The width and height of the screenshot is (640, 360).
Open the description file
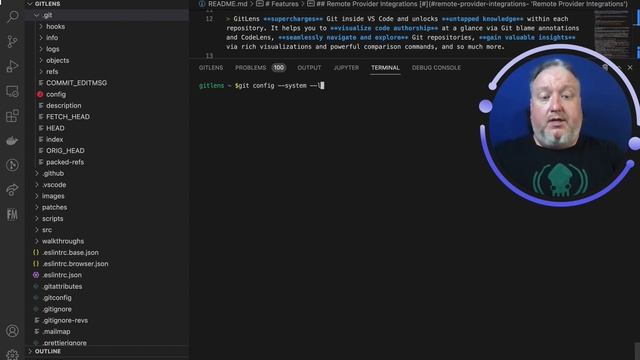point(64,105)
